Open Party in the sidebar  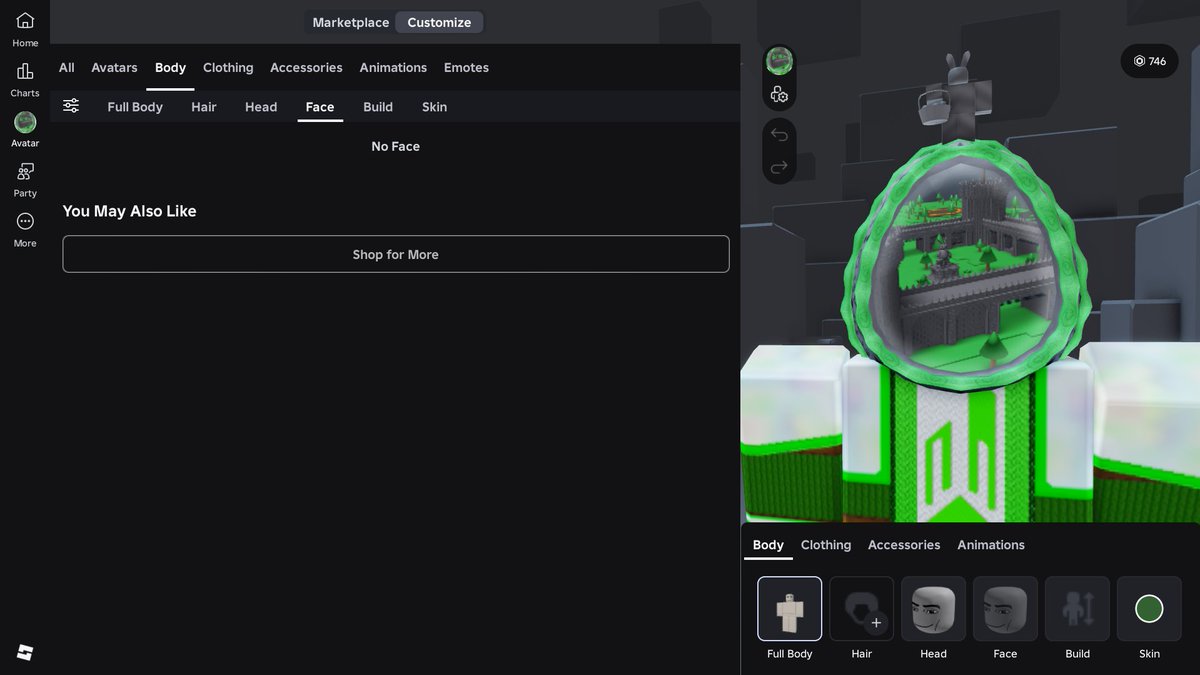click(x=25, y=179)
